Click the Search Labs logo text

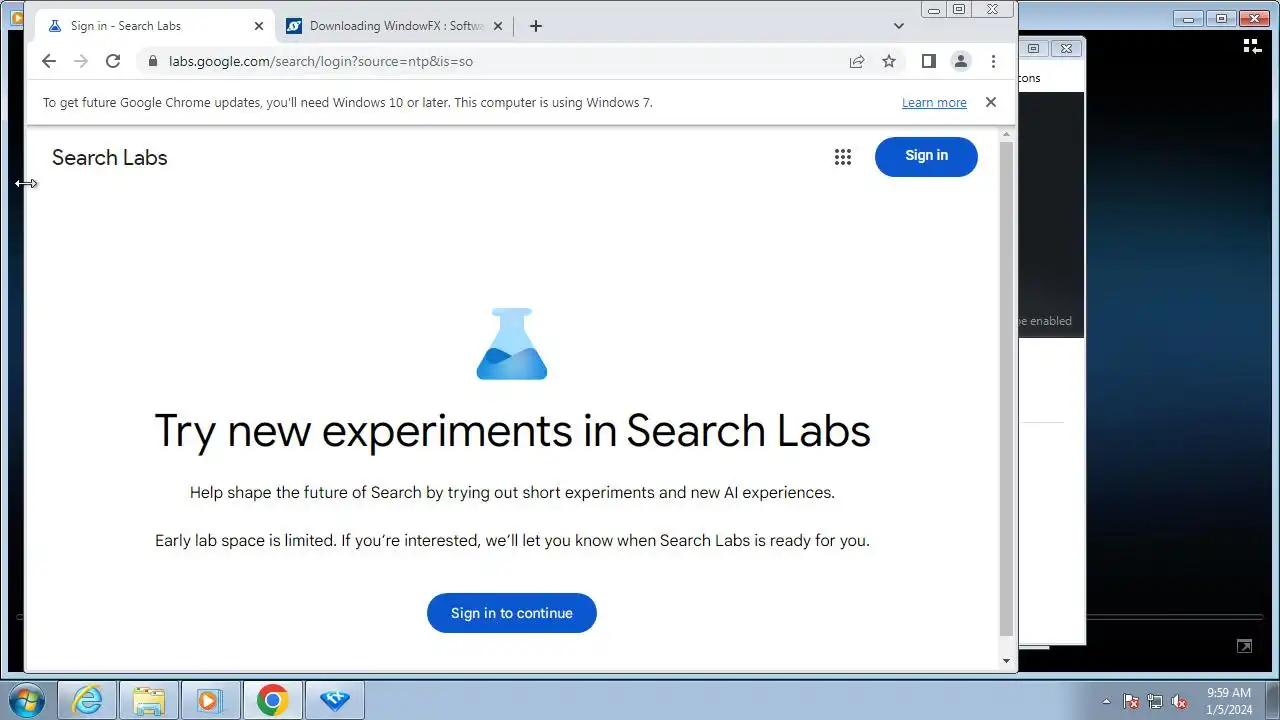110,157
